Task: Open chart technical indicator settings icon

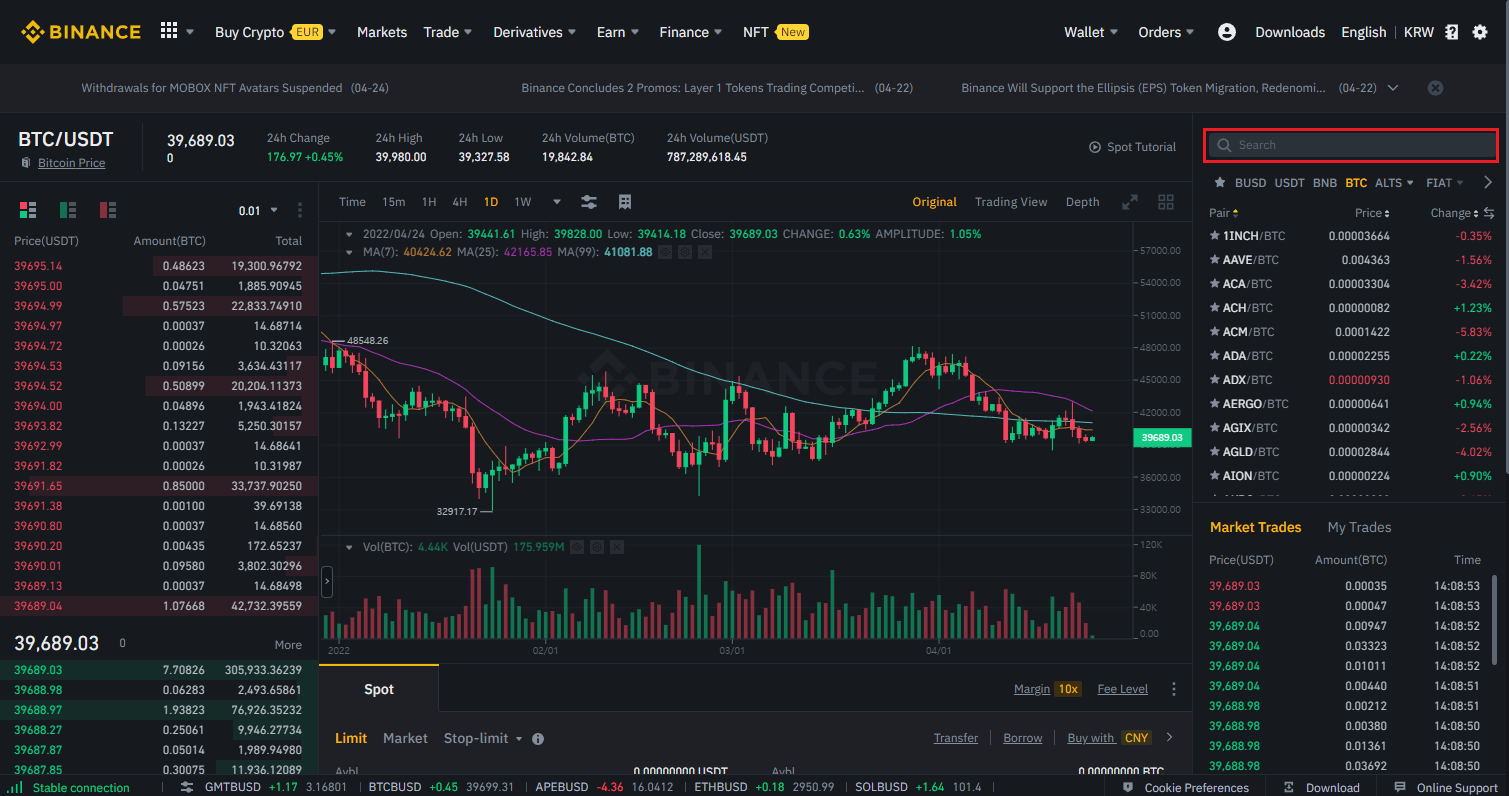Action: (589, 202)
